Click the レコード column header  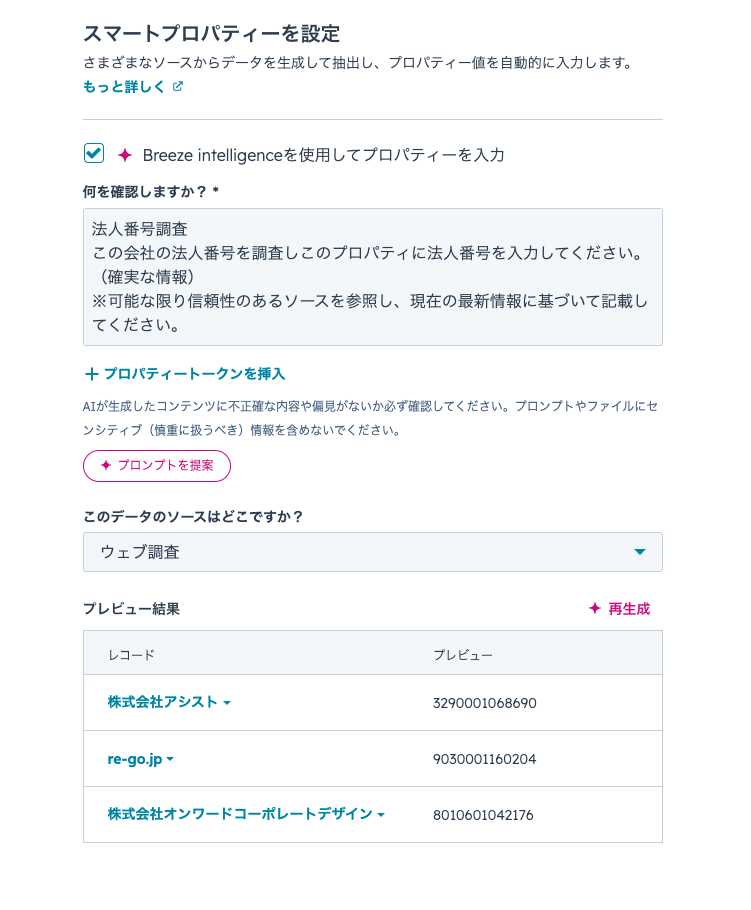click(131, 654)
